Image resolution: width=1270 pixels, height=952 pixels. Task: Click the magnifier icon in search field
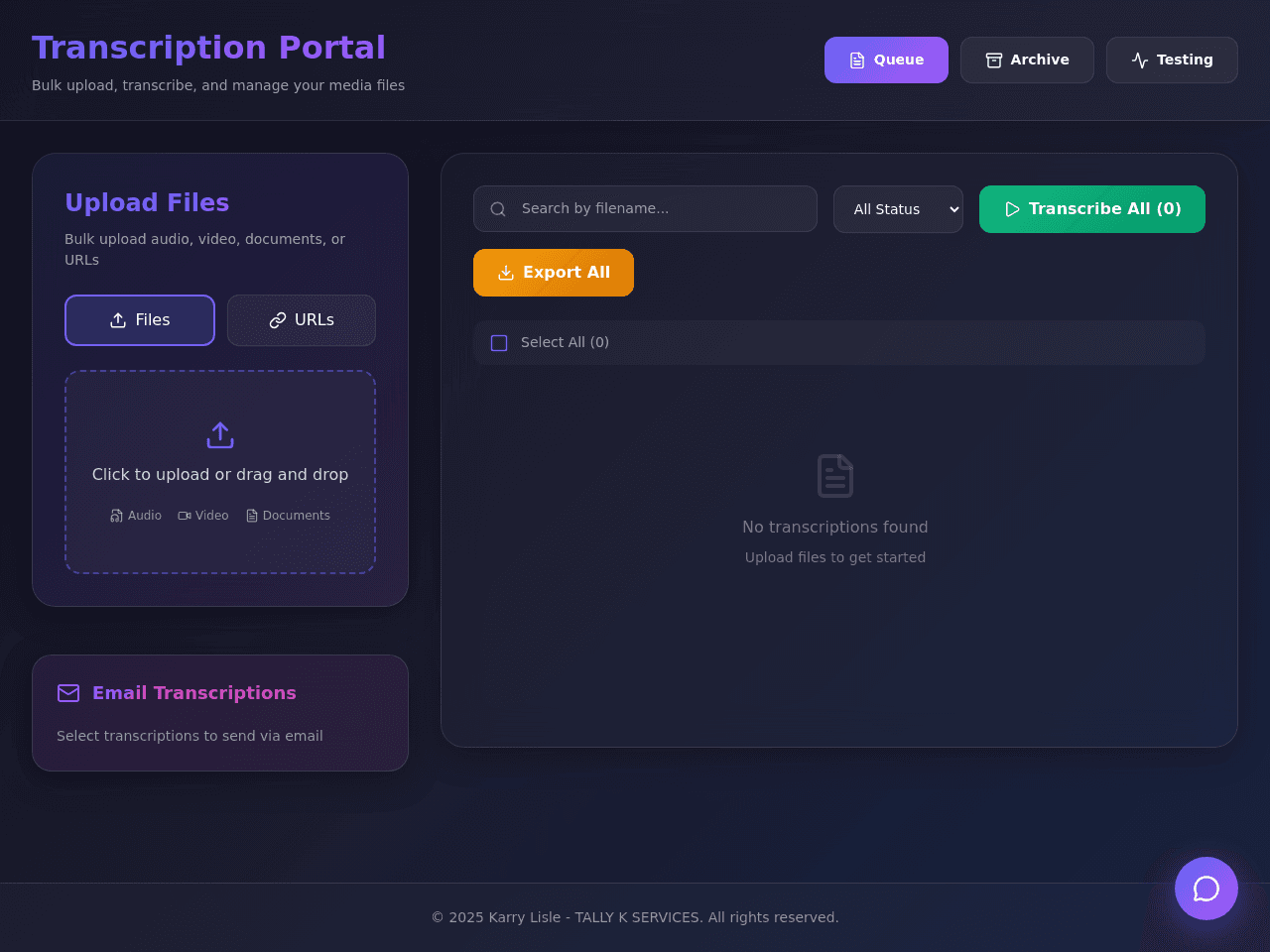pos(498,209)
